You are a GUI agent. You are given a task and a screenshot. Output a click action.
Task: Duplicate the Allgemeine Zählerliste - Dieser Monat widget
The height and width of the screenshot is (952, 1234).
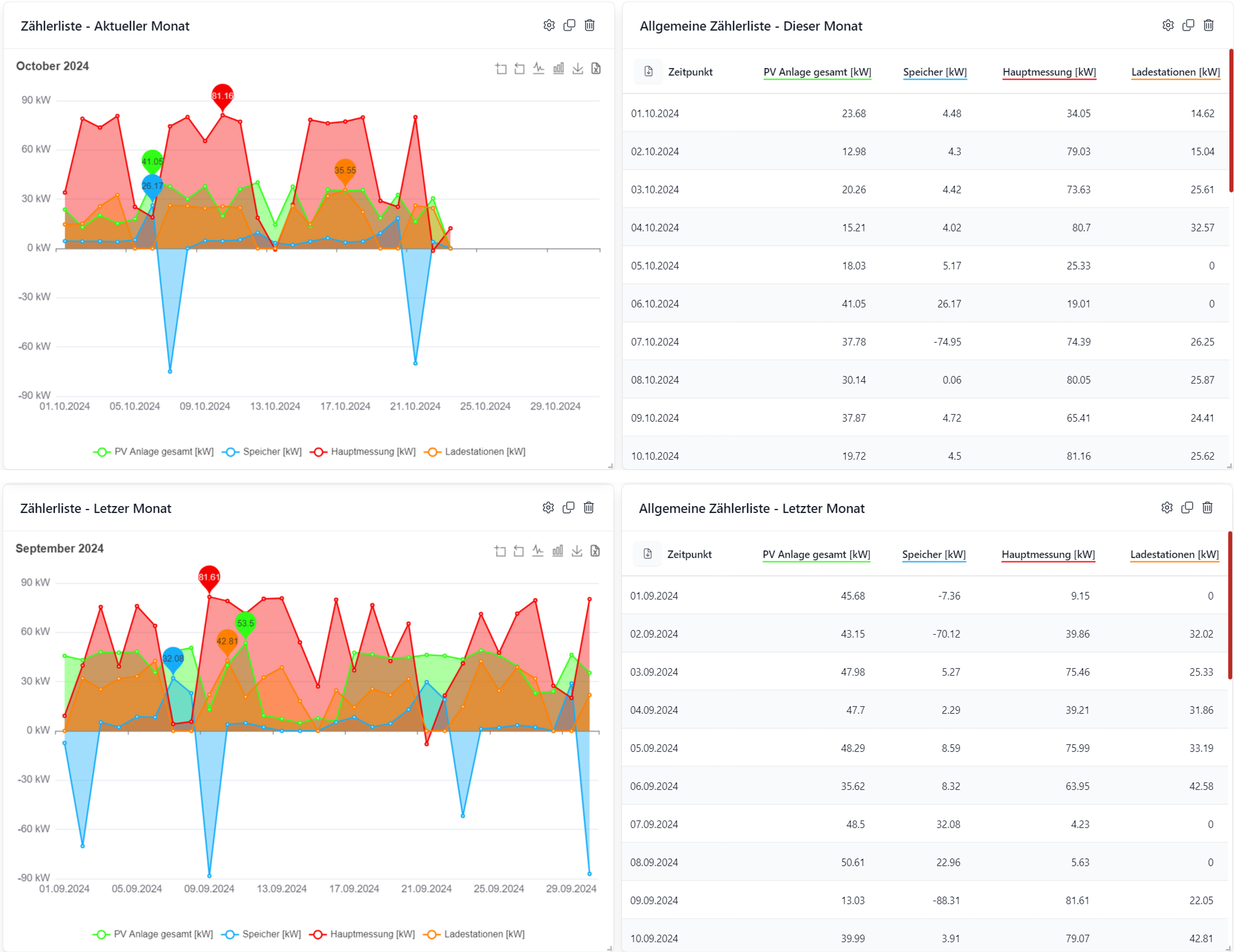click(x=1188, y=26)
